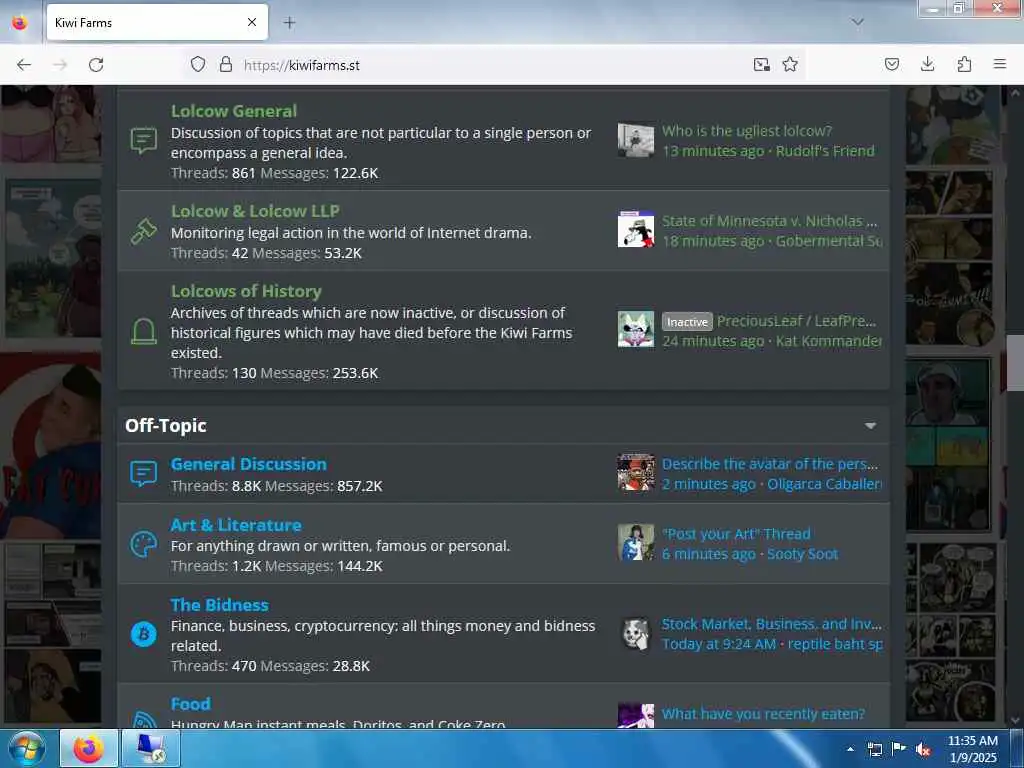Click the Off-Topic category heading
Image resolution: width=1024 pixels, height=768 pixels.
[166, 426]
